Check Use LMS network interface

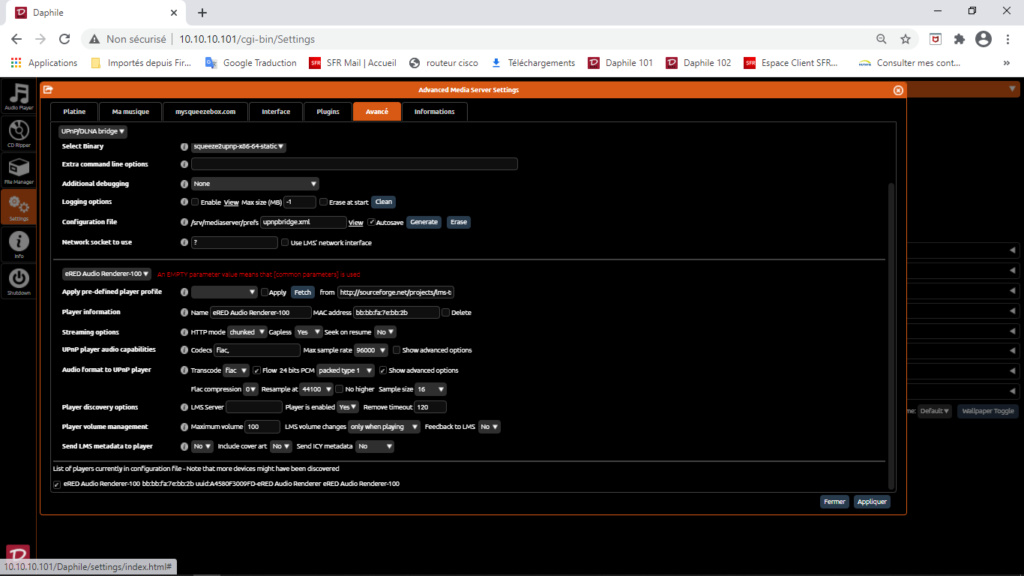285,243
